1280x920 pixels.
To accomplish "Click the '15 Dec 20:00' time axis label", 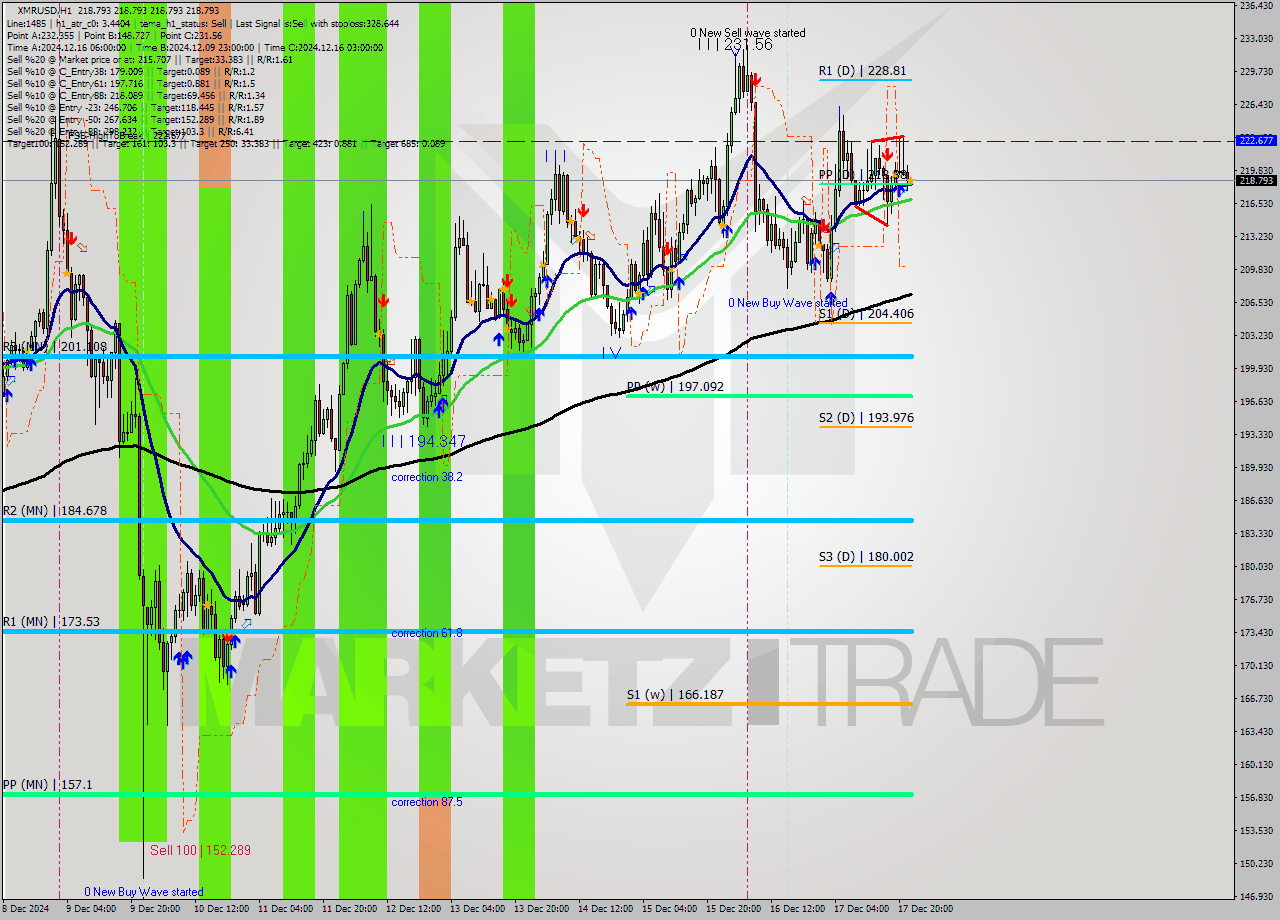I will pos(733,909).
